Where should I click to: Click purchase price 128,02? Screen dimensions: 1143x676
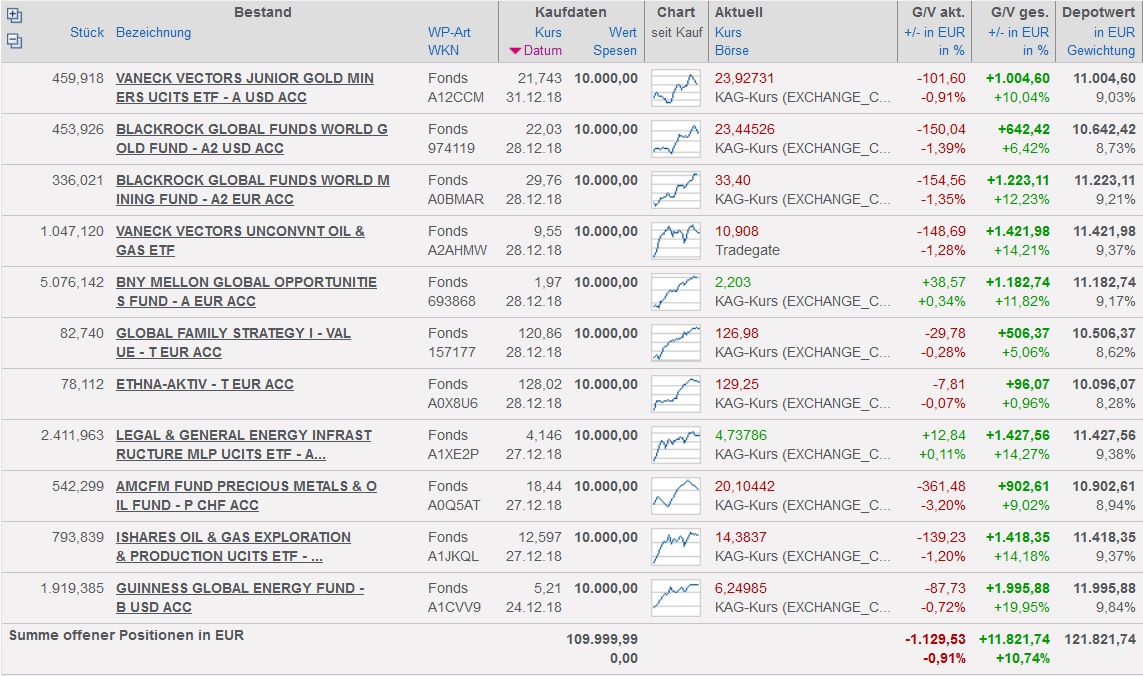pyautogui.click(x=539, y=384)
